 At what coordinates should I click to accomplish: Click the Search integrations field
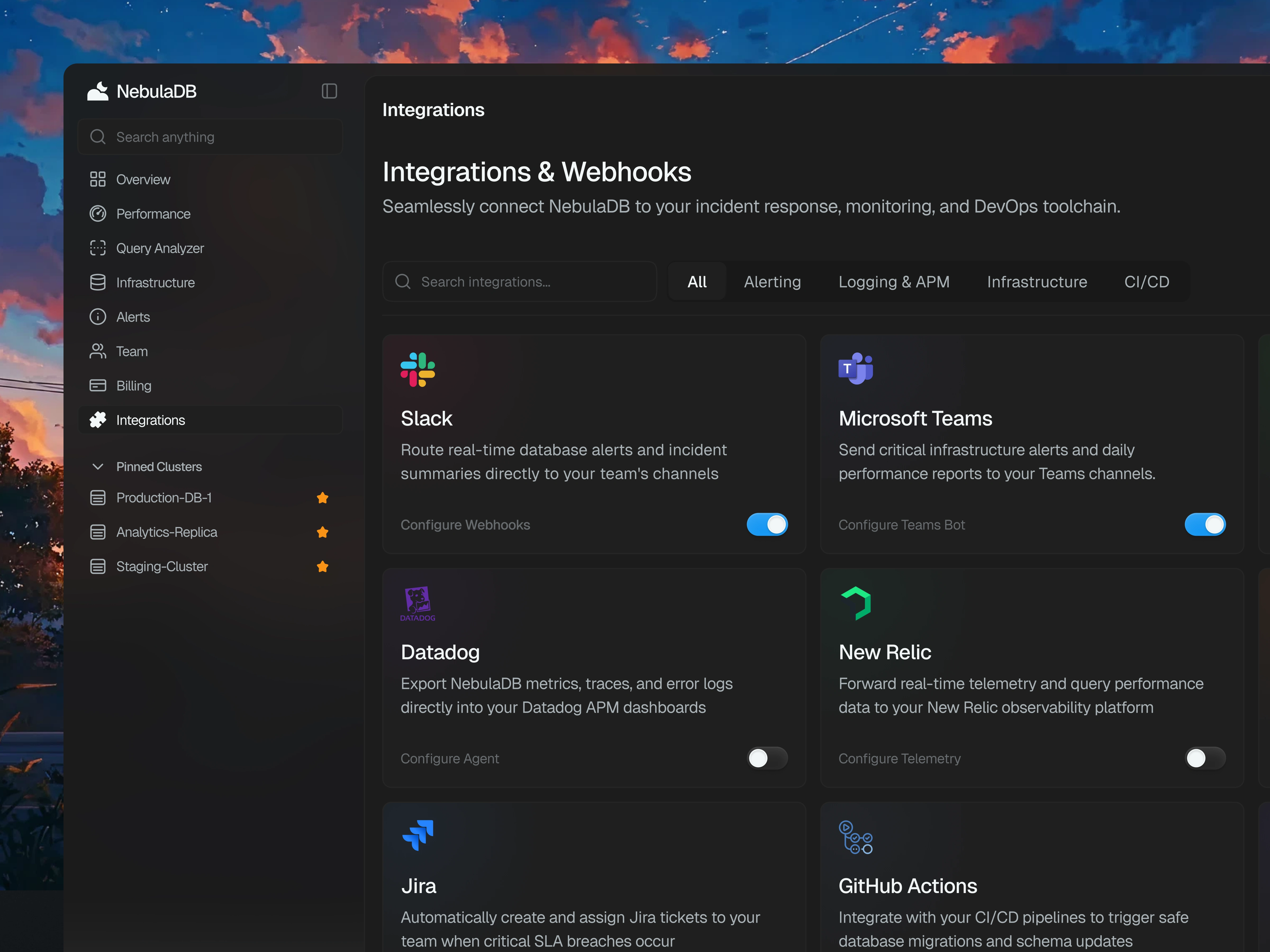click(520, 282)
